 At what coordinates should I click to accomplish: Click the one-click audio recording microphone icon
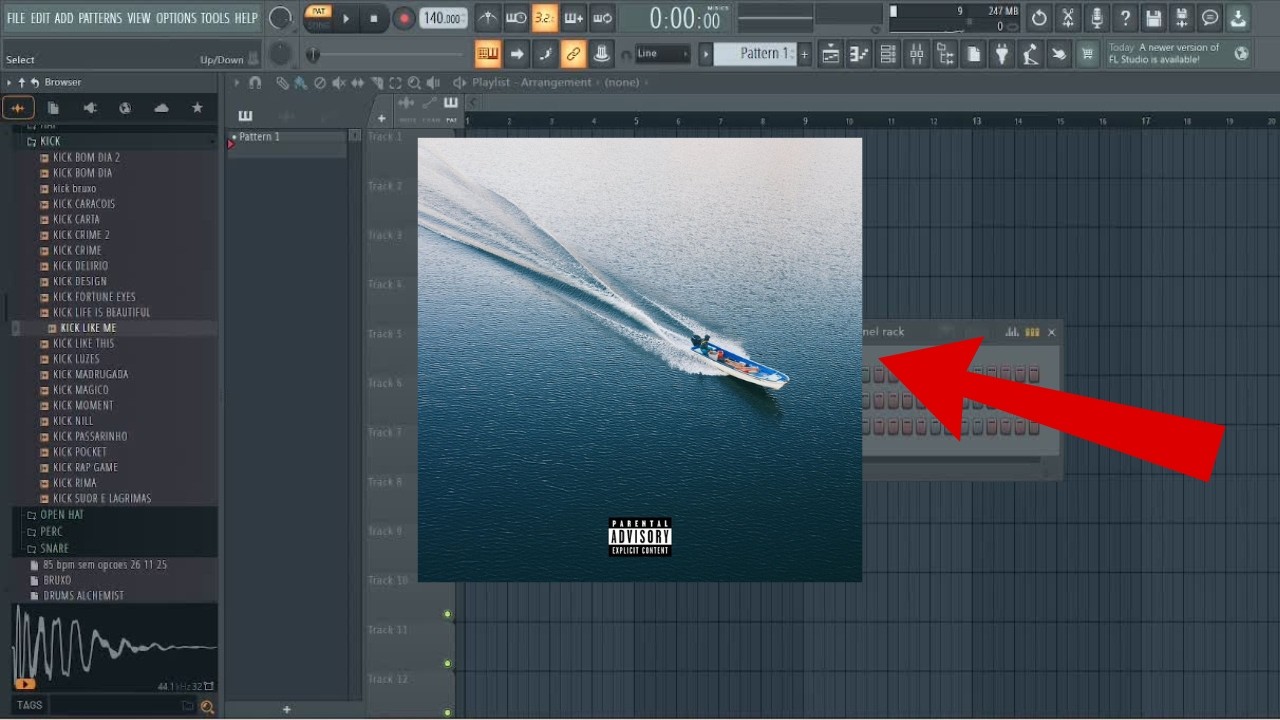tap(1097, 18)
